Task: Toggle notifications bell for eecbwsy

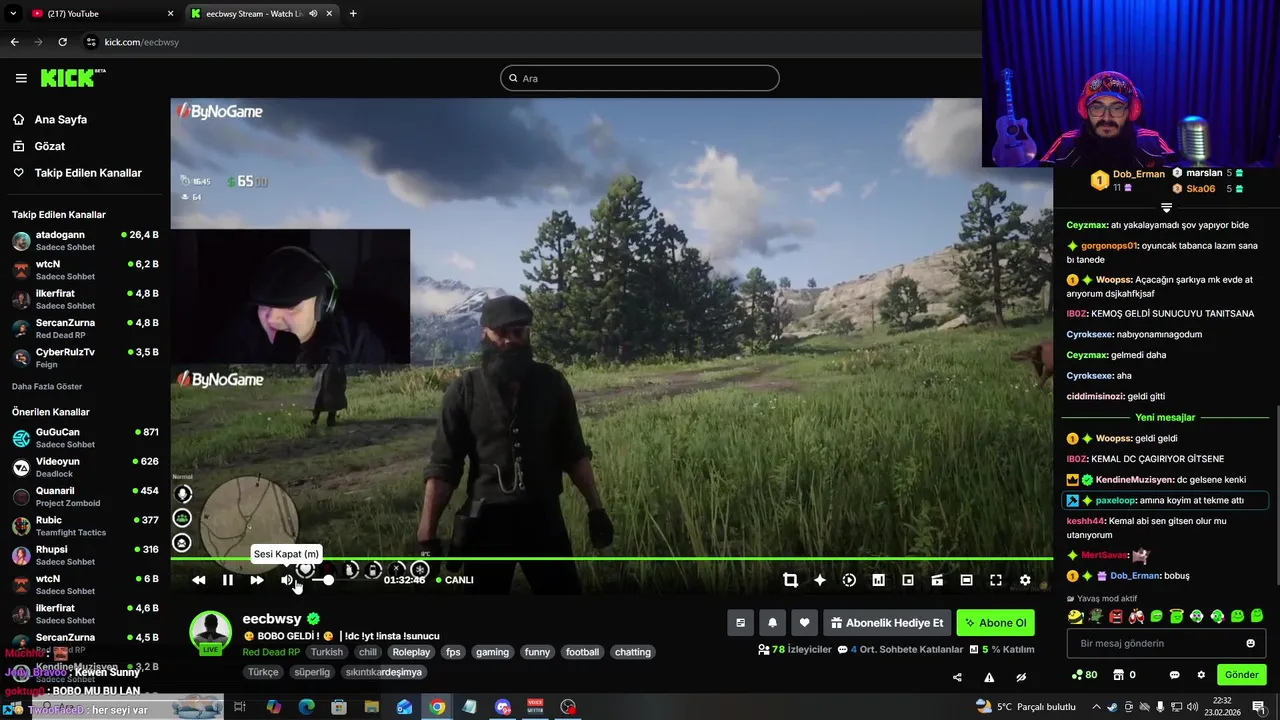Action: pos(772,623)
